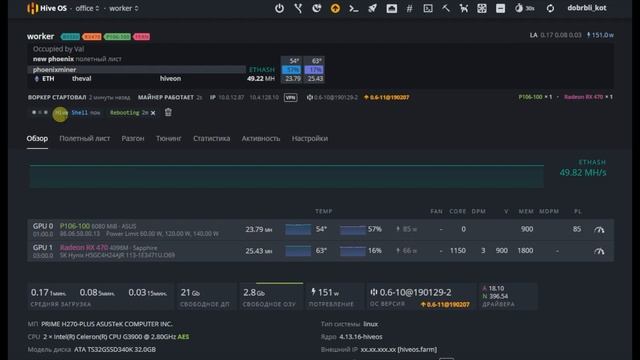Image resolution: width=640 pixels, height=360 pixels.
Task: Open the Разгон tab
Action: tap(133, 139)
